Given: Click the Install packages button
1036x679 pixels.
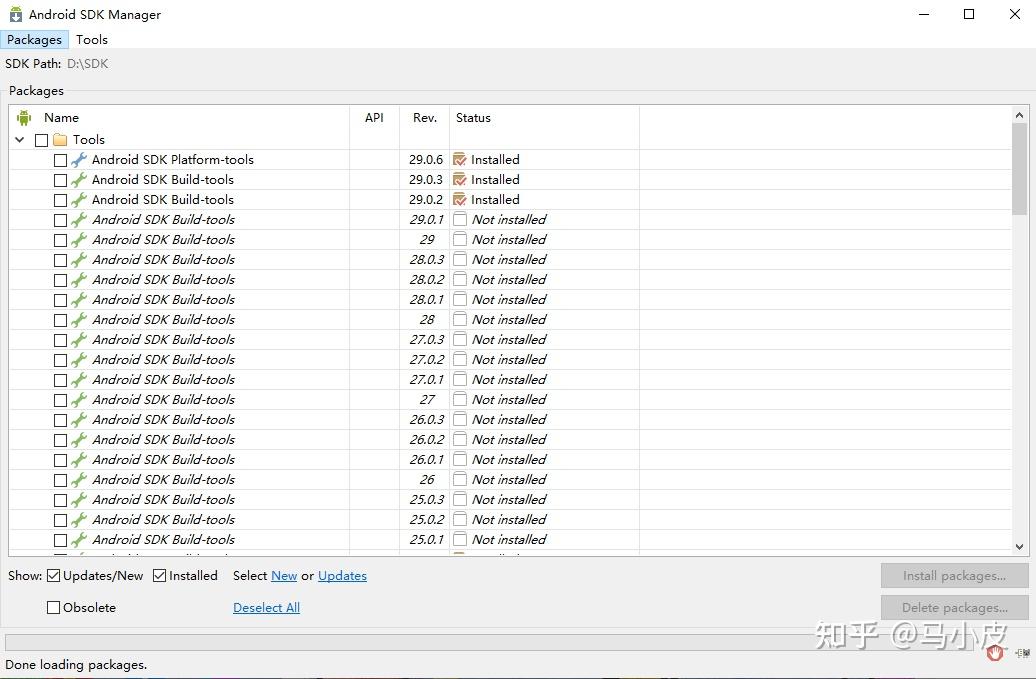Looking at the screenshot, I should click(955, 576).
